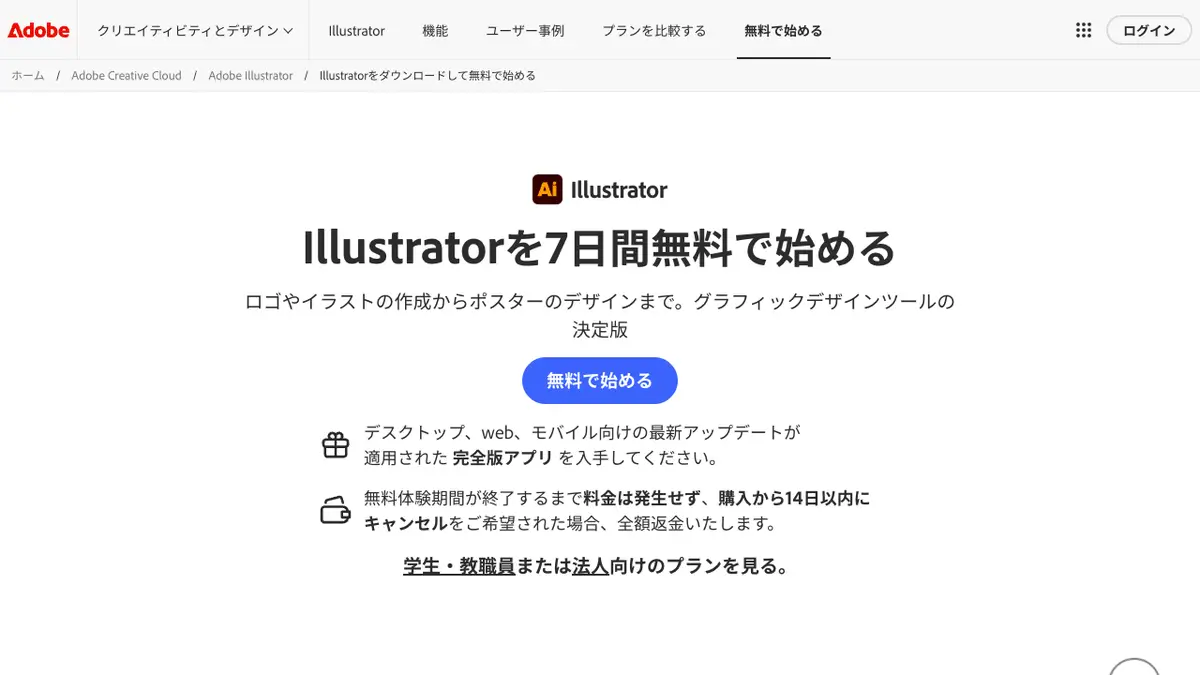Select the 無料で始める nav tab

pyautogui.click(x=784, y=31)
